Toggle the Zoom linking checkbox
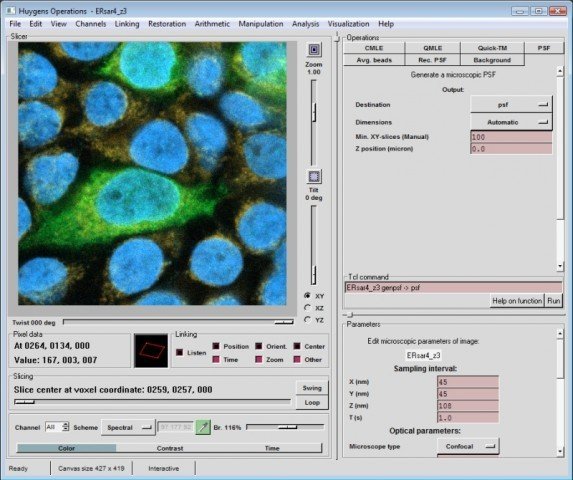573x480 pixels. click(x=259, y=359)
